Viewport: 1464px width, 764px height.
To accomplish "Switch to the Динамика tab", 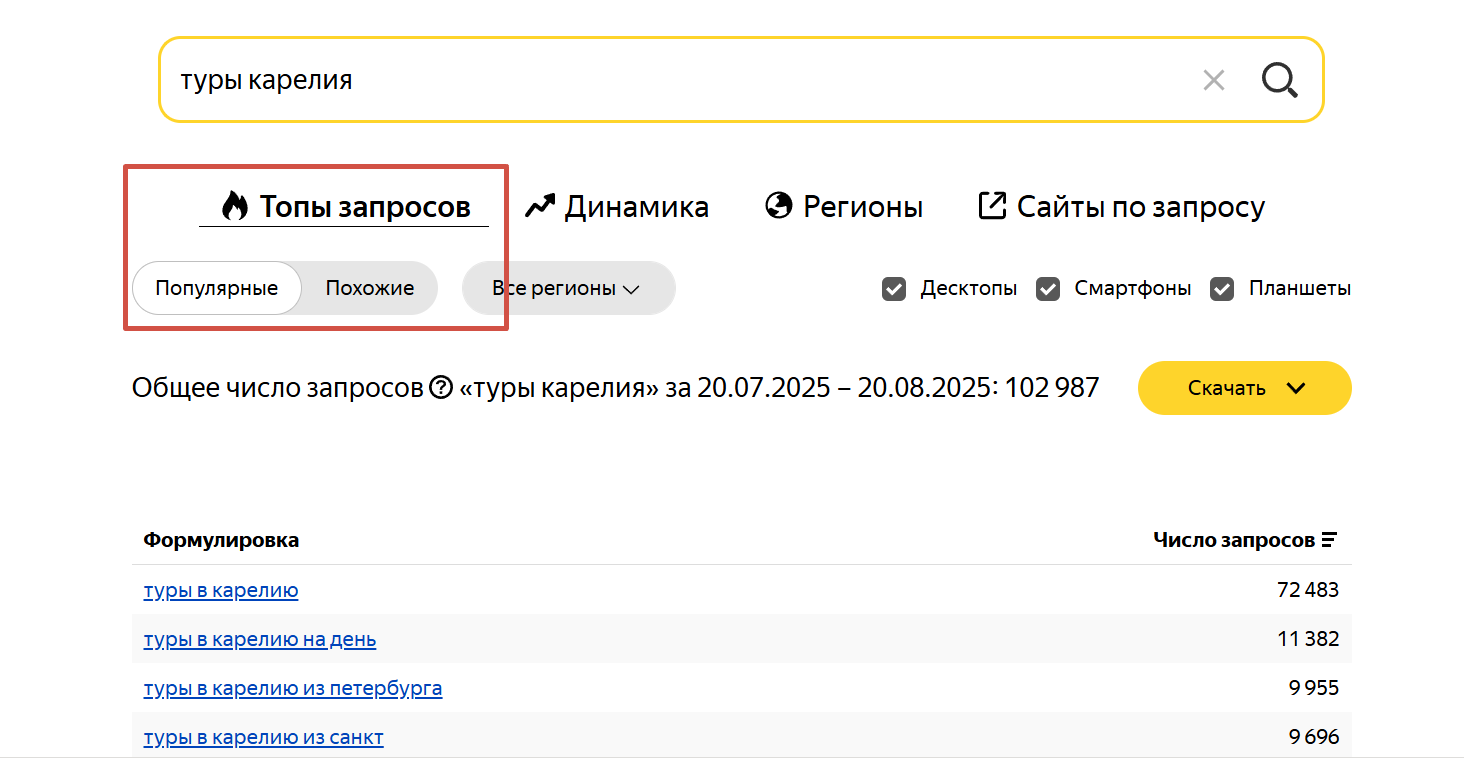I will click(x=636, y=207).
